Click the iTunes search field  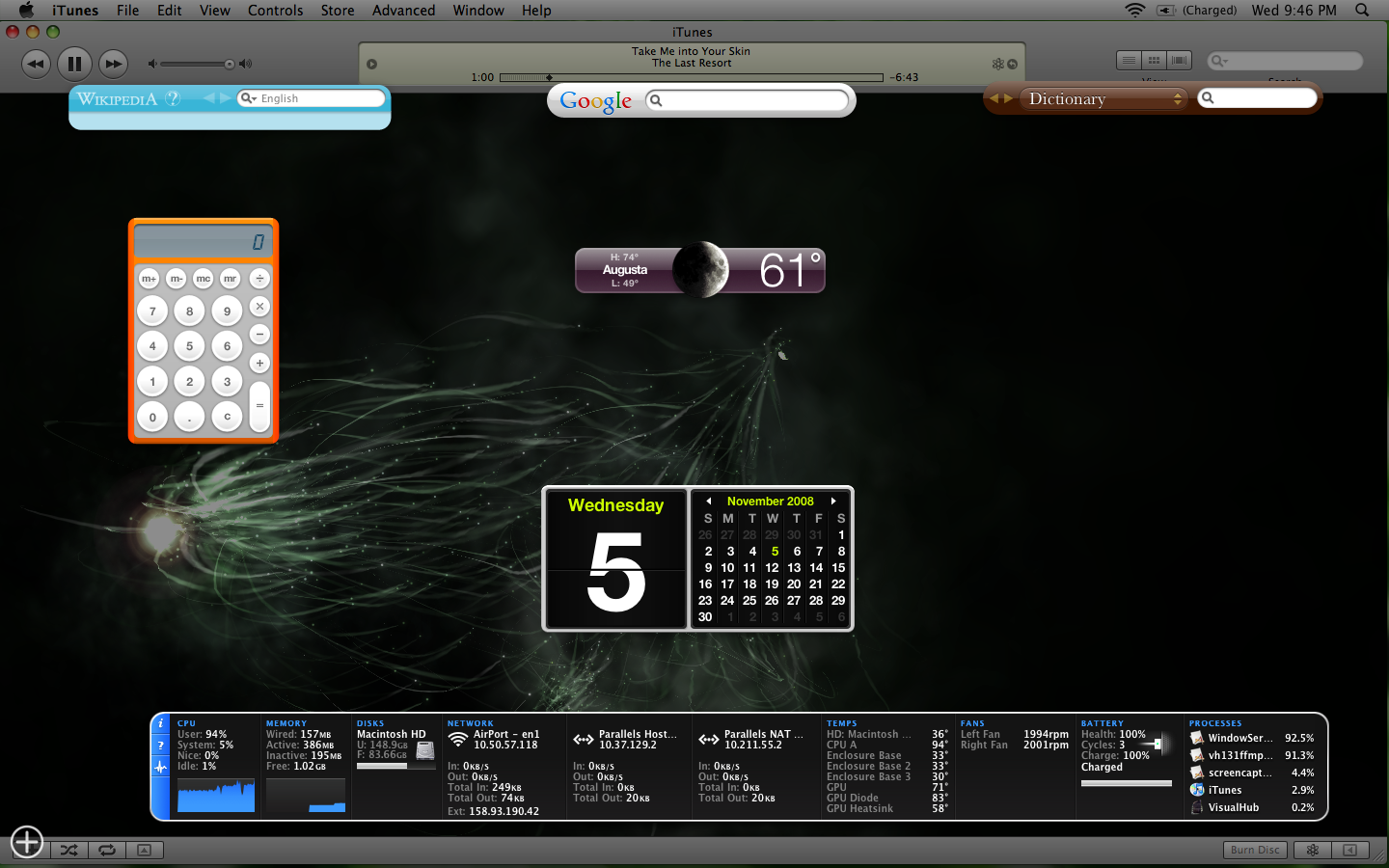[1285, 61]
